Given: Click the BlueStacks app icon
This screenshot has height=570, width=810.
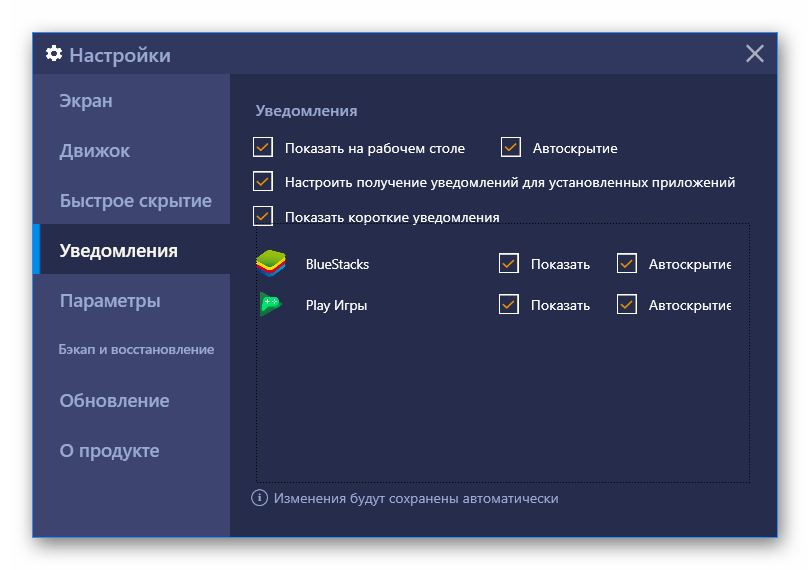Looking at the screenshot, I should pos(271,263).
